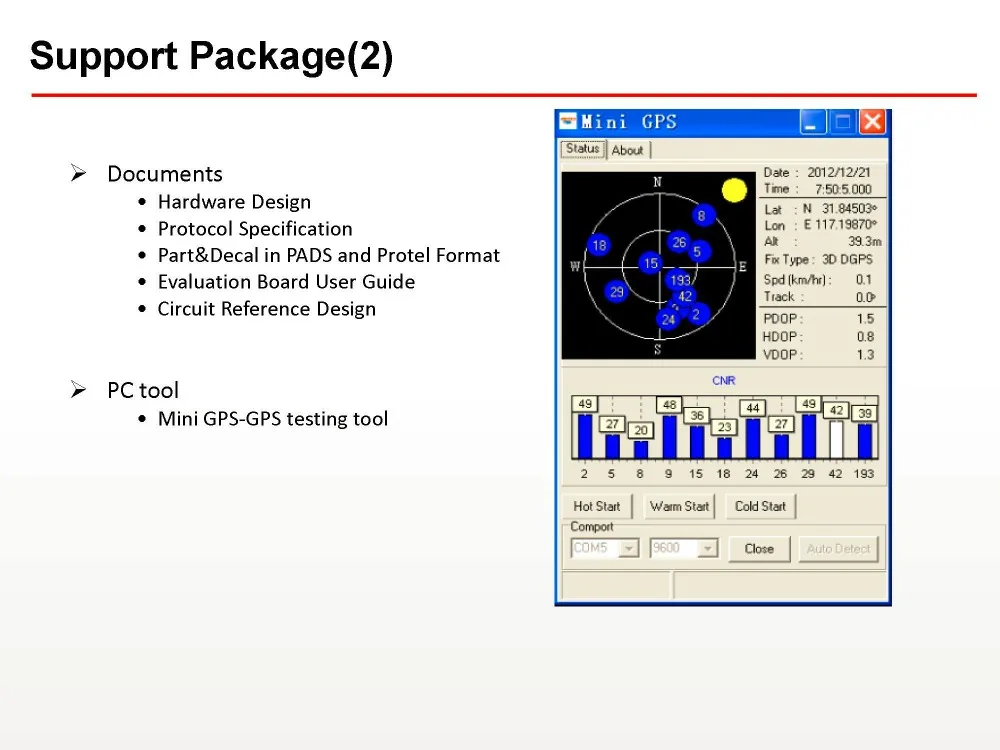
Task: Click Mini GPS-GPS testing tool bullet
Action: 272,419
